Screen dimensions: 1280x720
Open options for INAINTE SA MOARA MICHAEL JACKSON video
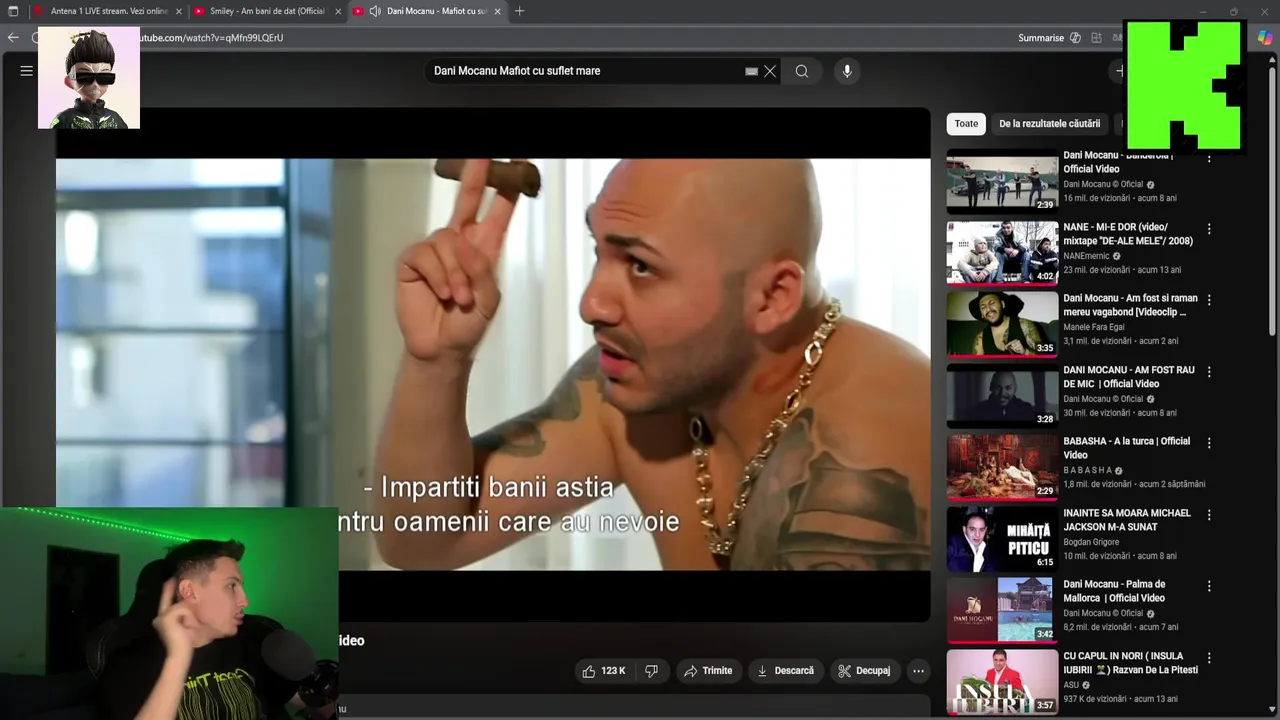(x=1209, y=515)
